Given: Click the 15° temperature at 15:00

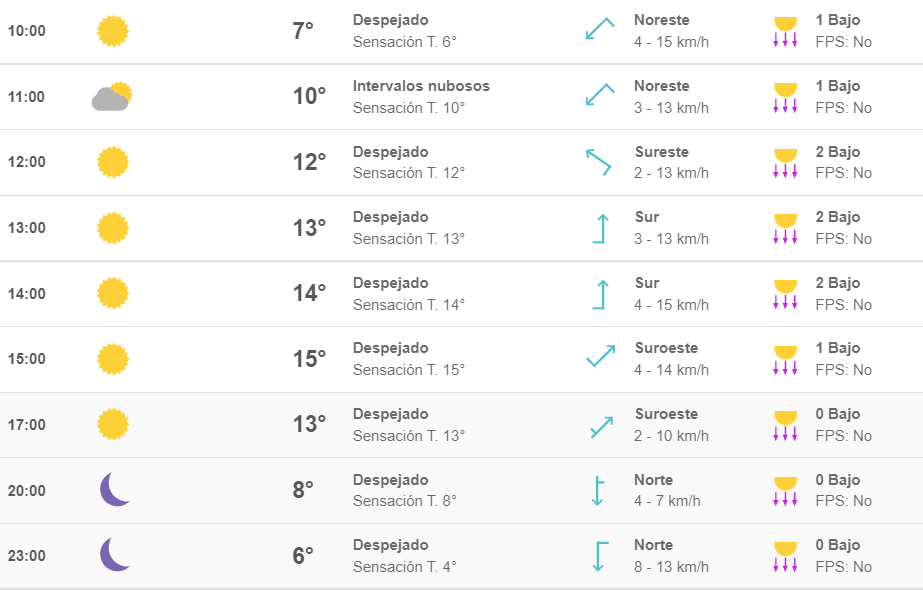Looking at the screenshot, I should coord(310,359).
